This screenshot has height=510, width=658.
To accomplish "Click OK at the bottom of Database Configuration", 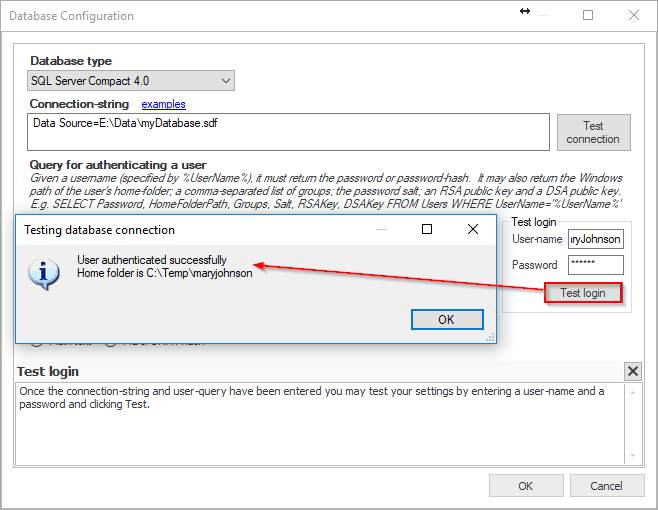I will (x=525, y=486).
